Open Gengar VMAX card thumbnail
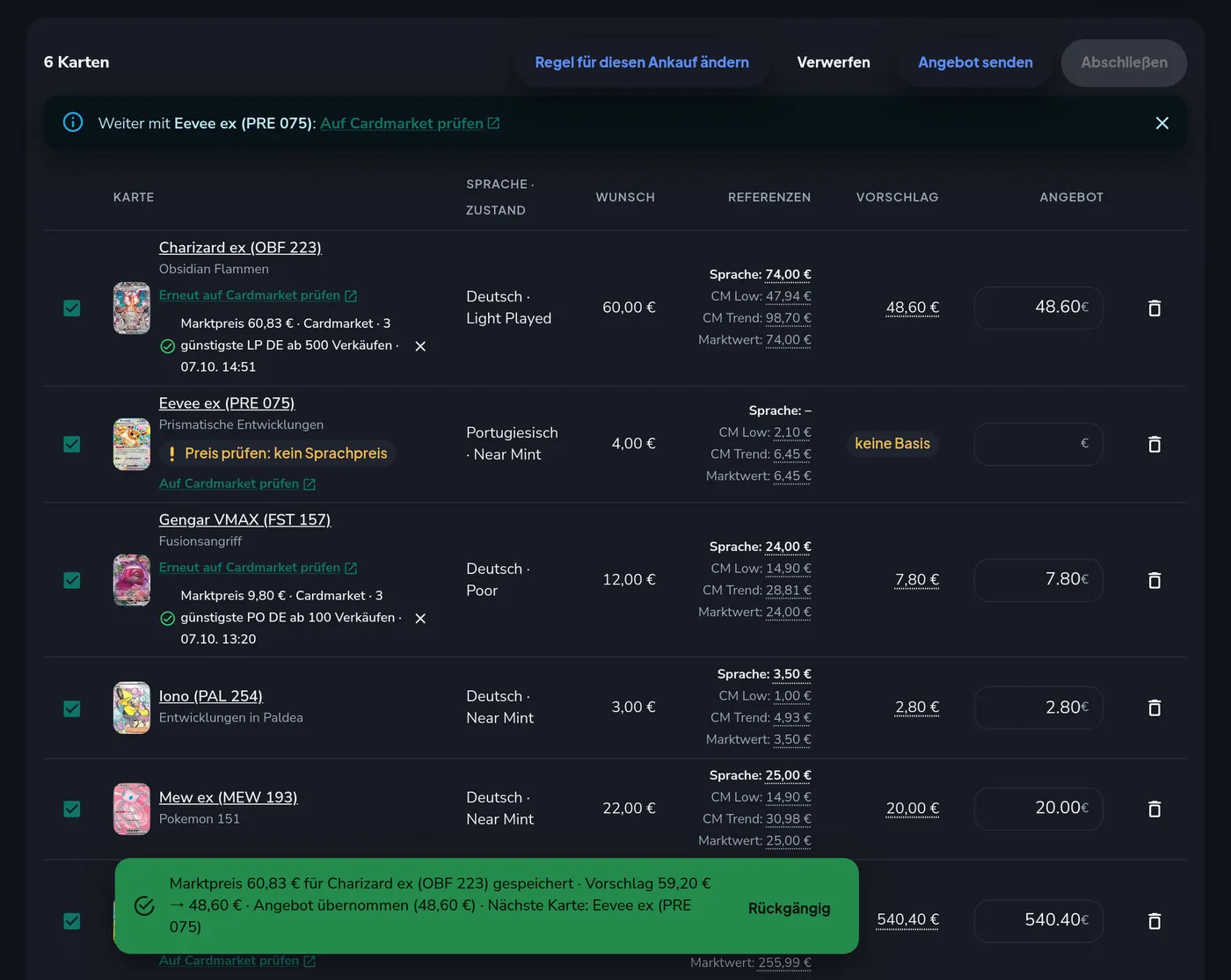Screen dimensions: 1231x980 (132, 580)
